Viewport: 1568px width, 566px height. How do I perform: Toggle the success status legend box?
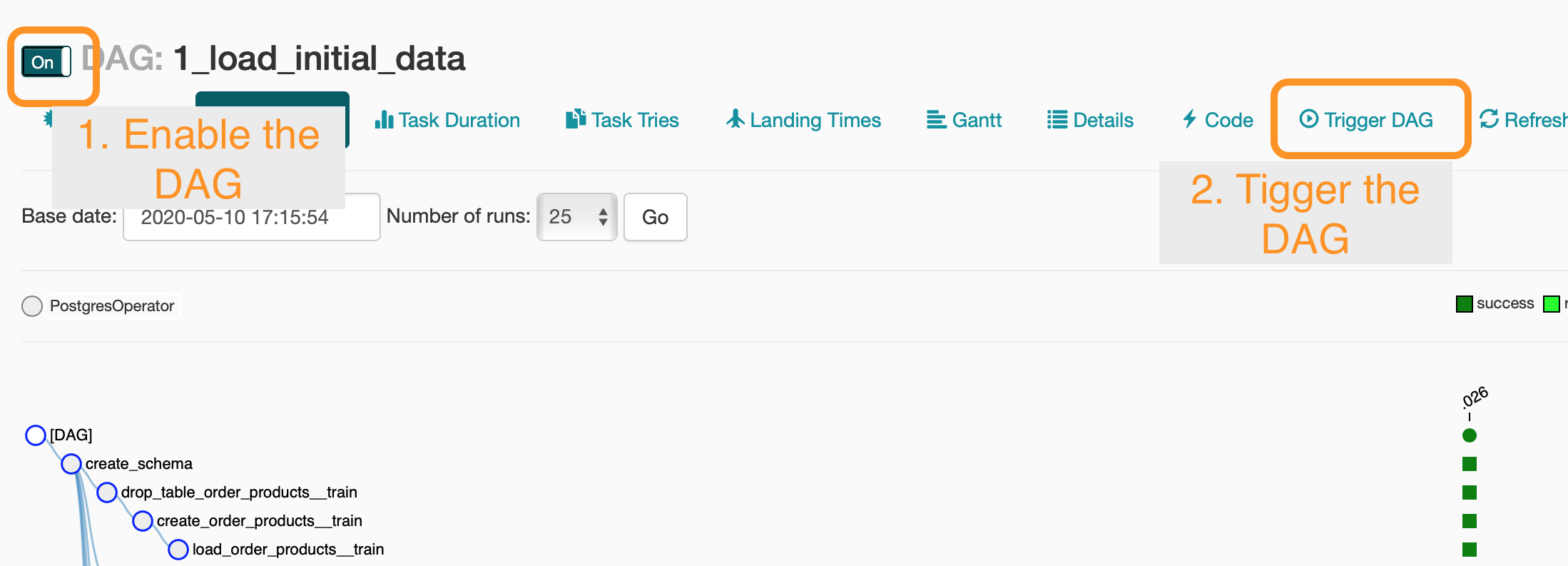pyautogui.click(x=1465, y=303)
